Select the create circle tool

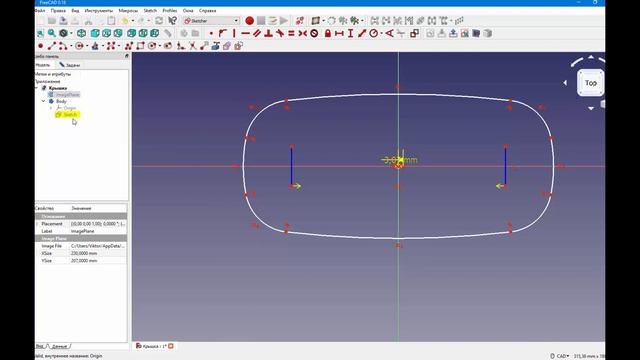(79, 46)
